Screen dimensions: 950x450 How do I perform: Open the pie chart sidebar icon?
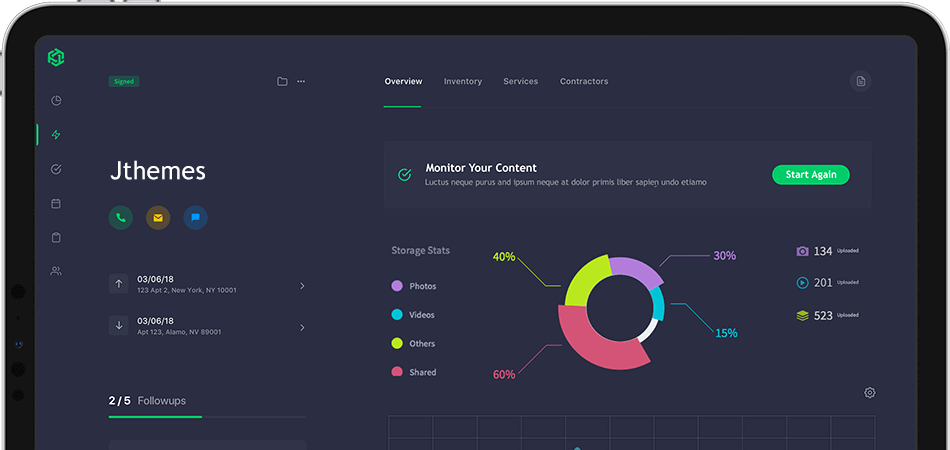(x=56, y=101)
